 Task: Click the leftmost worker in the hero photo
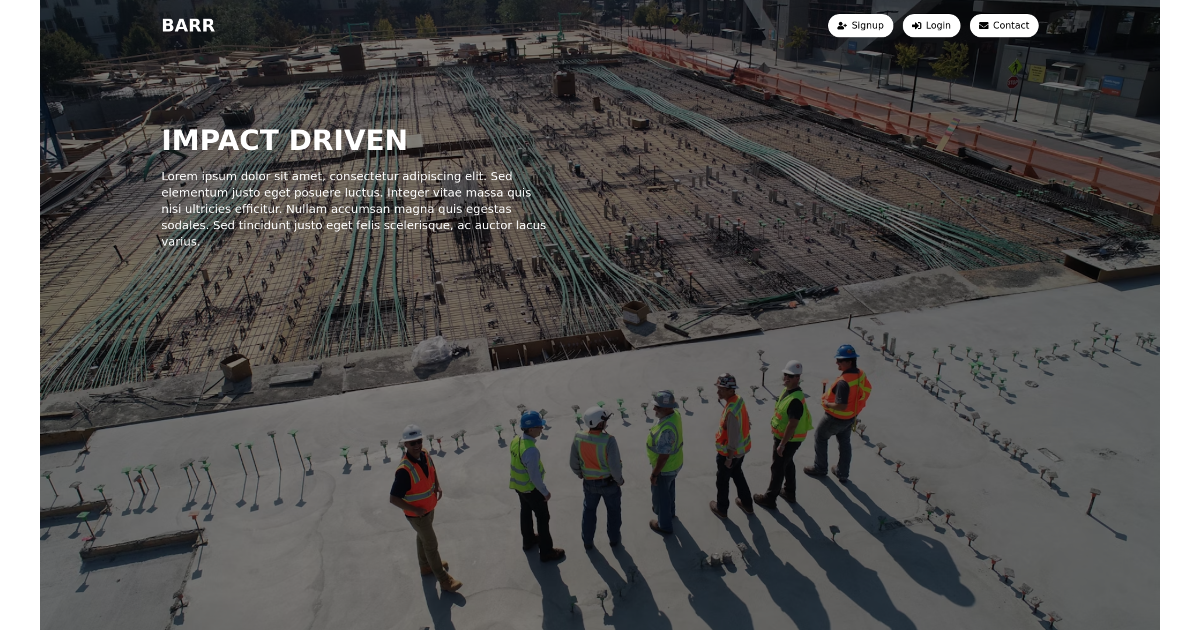click(421, 500)
